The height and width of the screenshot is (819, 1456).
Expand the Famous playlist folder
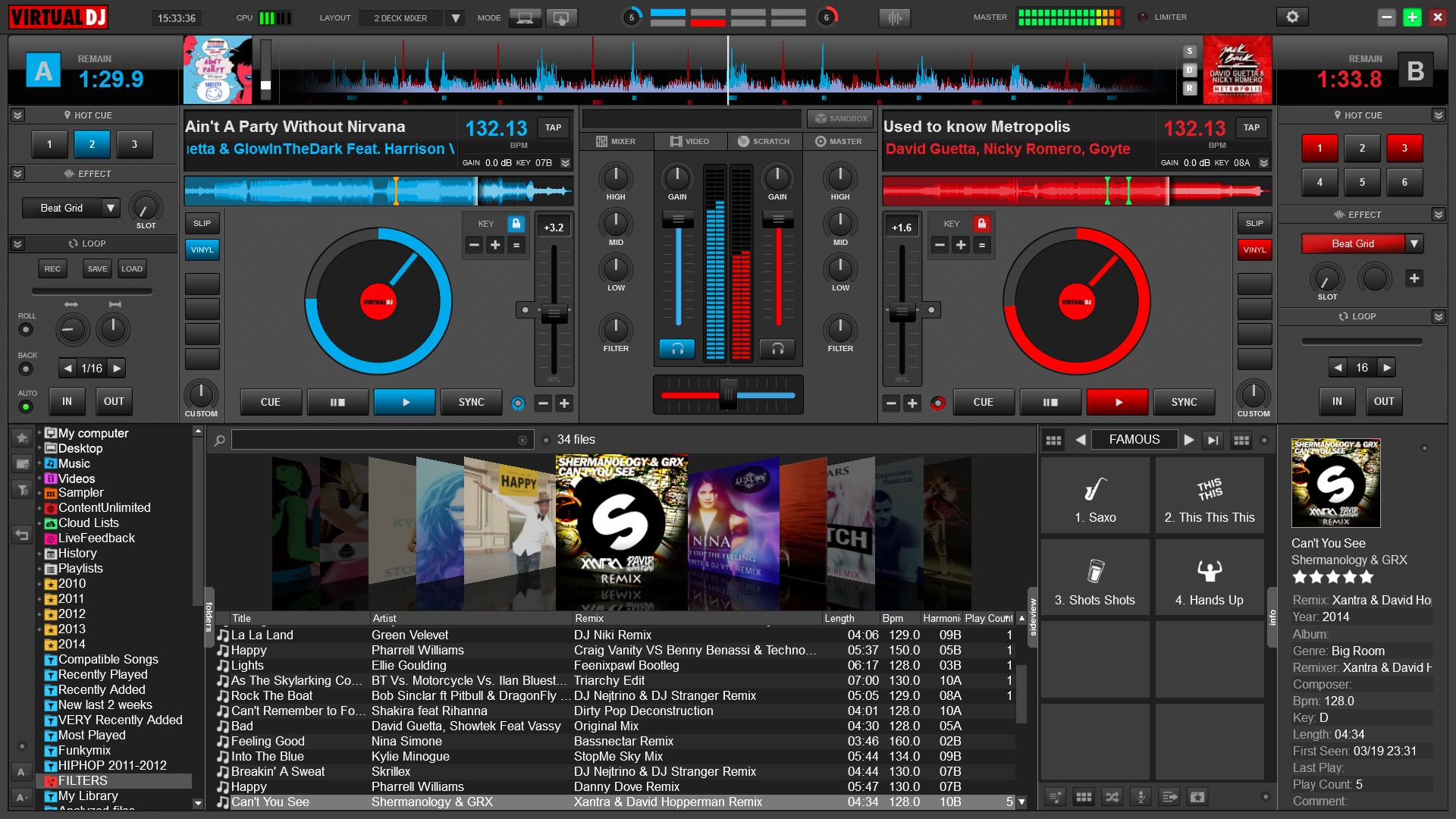coord(1135,440)
